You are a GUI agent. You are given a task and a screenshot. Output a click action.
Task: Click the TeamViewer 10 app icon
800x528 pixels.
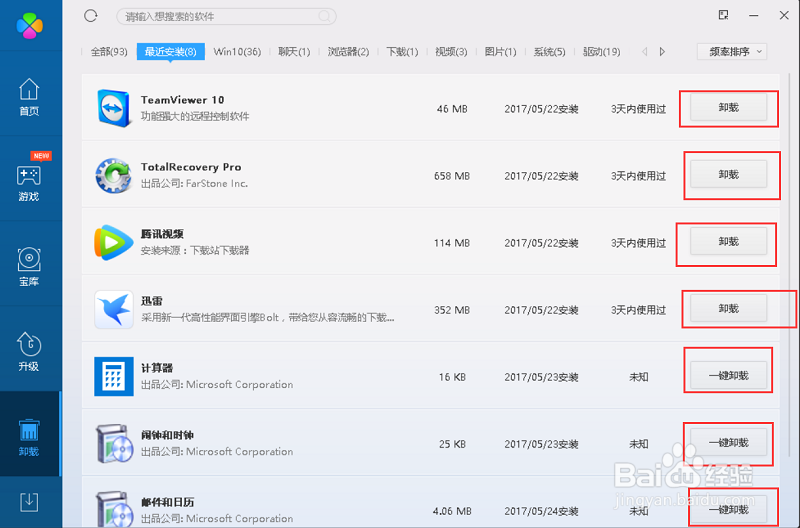click(x=113, y=108)
